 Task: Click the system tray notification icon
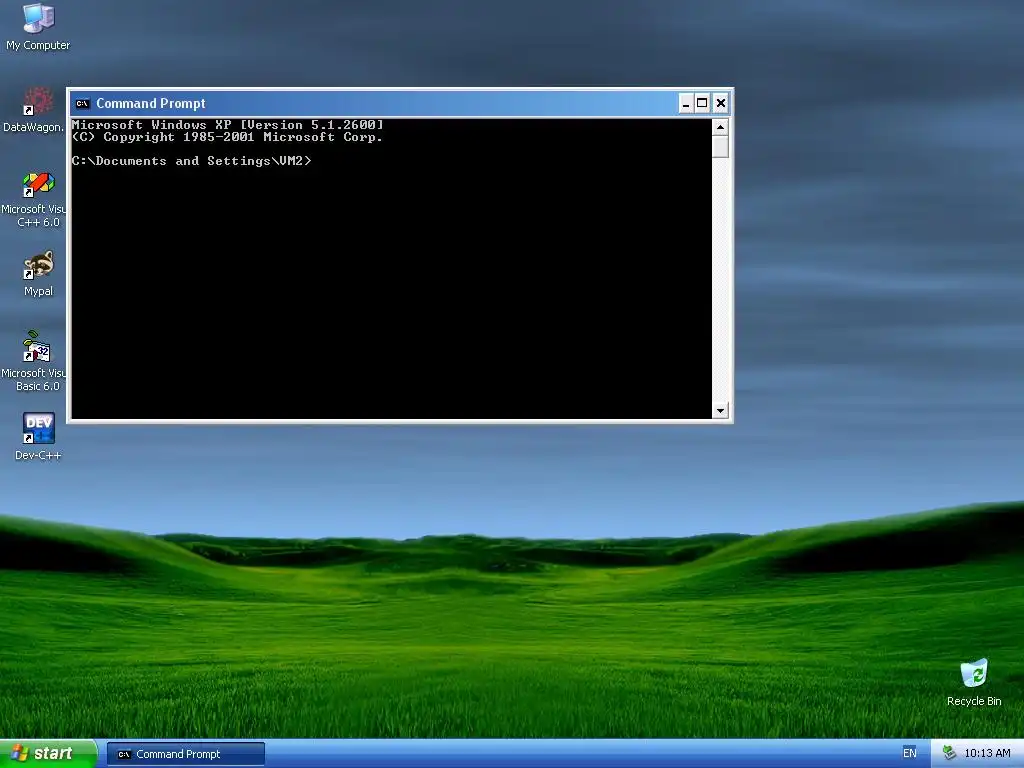(x=950, y=753)
